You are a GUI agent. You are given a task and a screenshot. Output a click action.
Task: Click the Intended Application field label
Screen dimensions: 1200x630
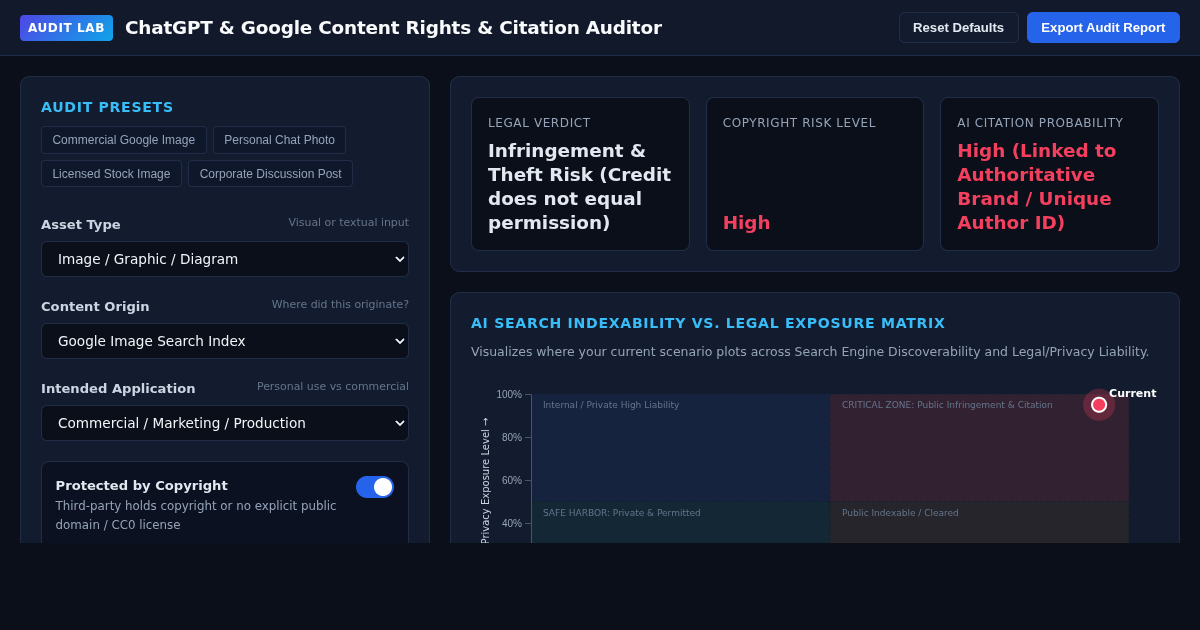(x=118, y=389)
